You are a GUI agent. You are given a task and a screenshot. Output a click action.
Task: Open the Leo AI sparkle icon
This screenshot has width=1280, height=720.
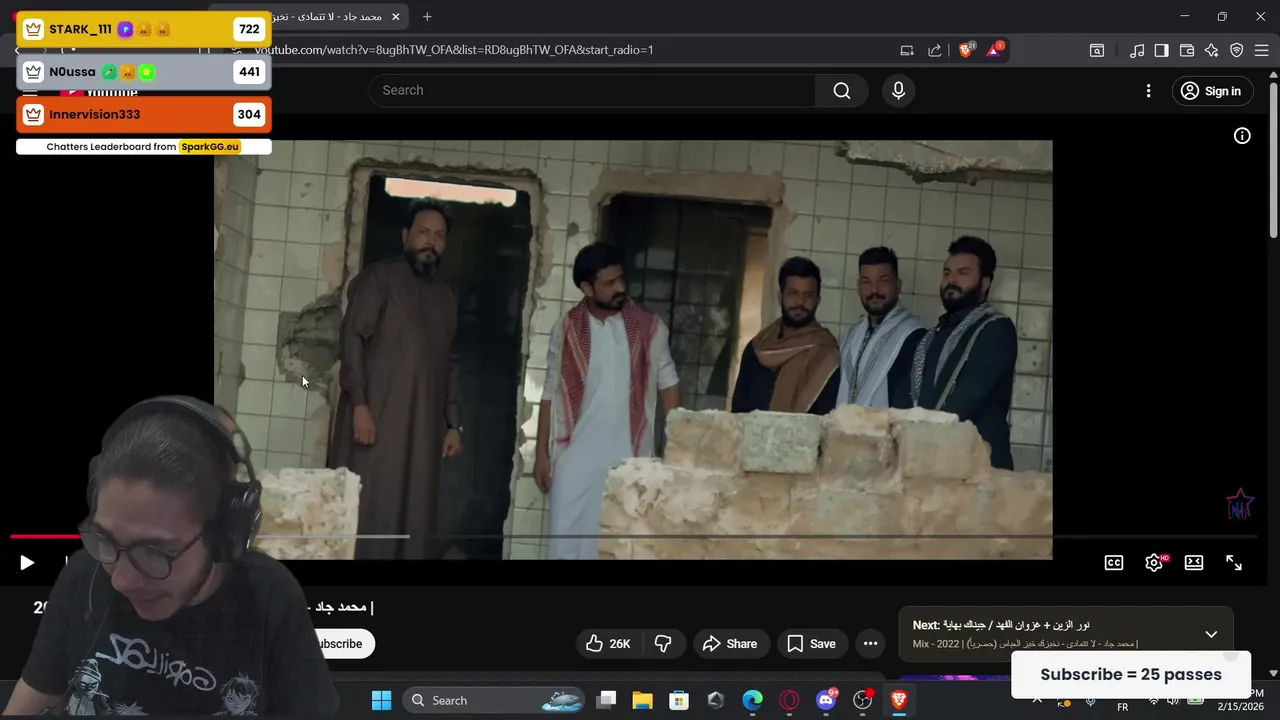point(1212,50)
